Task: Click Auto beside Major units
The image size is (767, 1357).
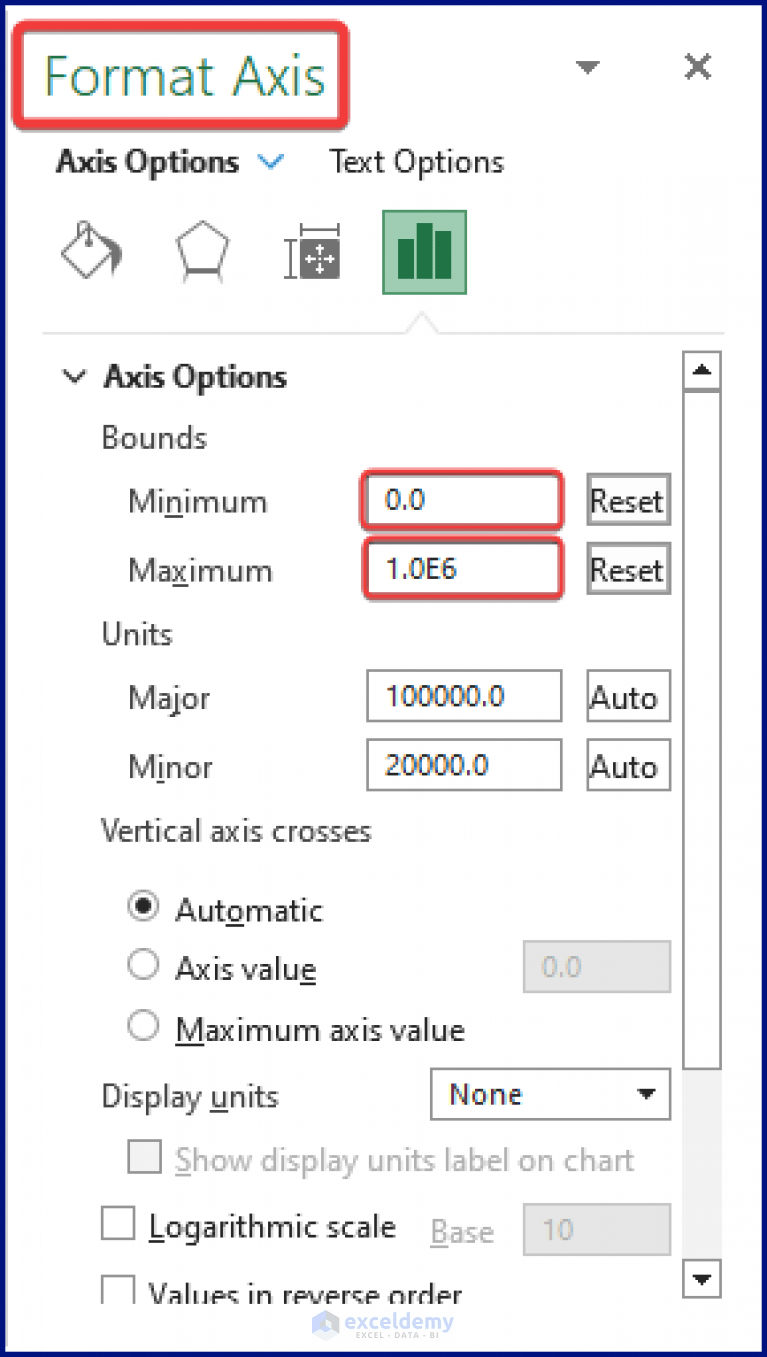Action: pyautogui.click(x=628, y=696)
